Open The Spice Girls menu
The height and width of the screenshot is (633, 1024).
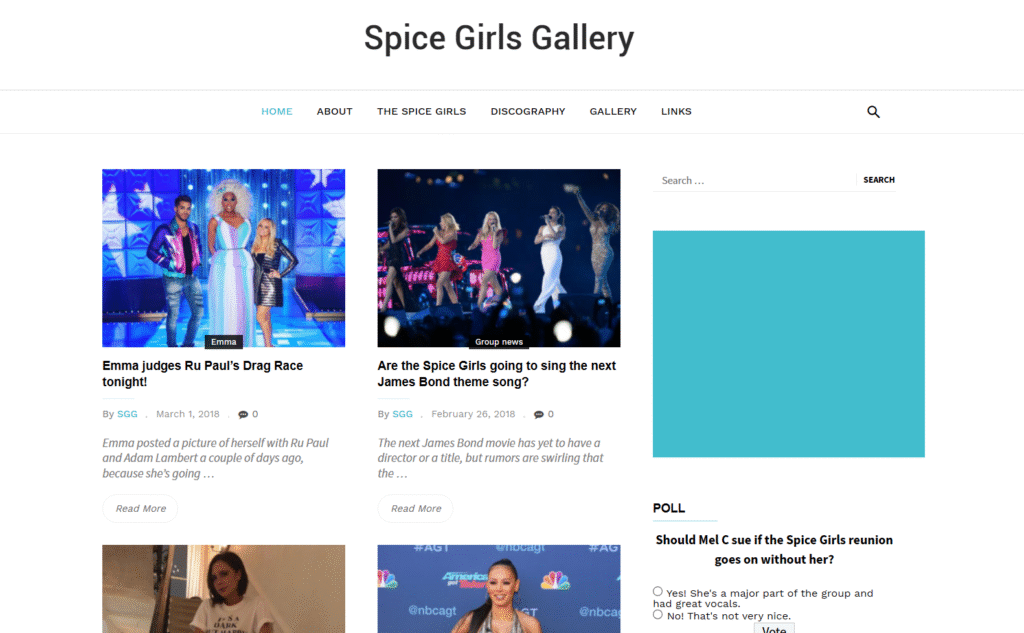(x=421, y=112)
